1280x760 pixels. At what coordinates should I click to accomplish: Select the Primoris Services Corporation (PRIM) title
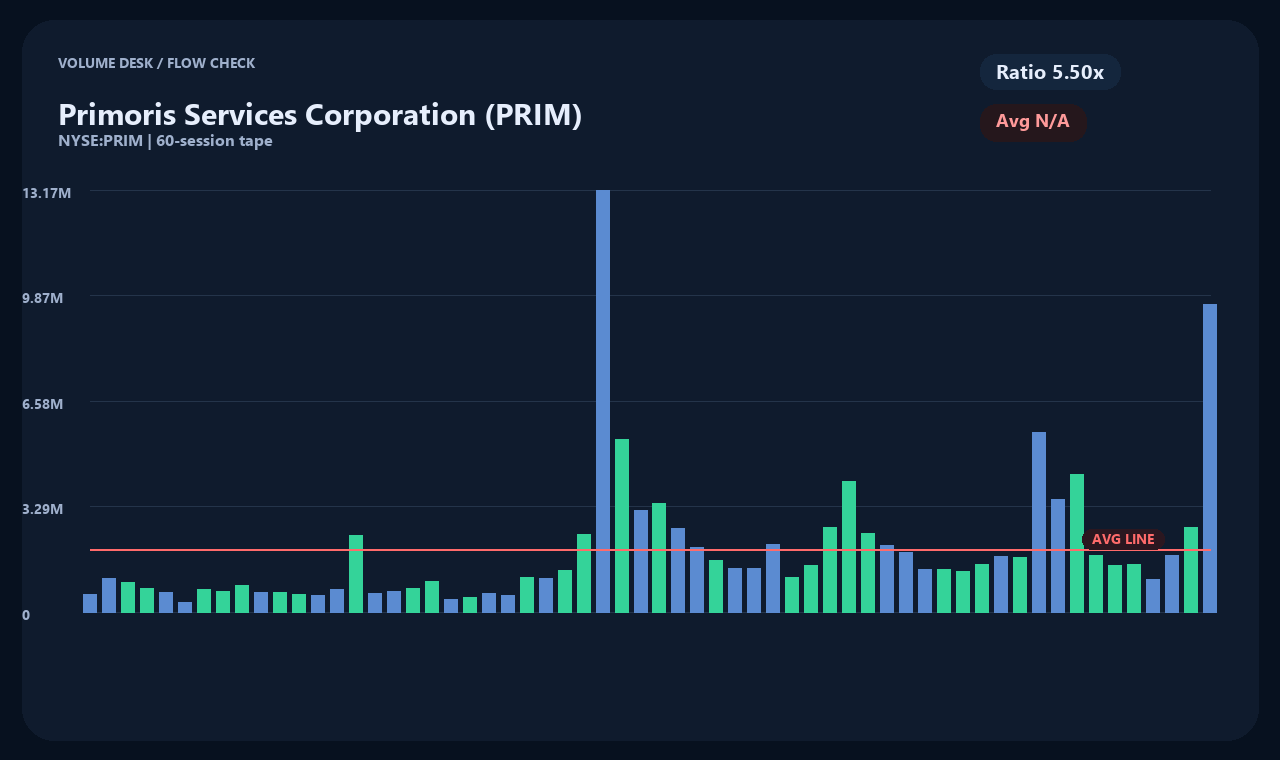click(x=320, y=114)
